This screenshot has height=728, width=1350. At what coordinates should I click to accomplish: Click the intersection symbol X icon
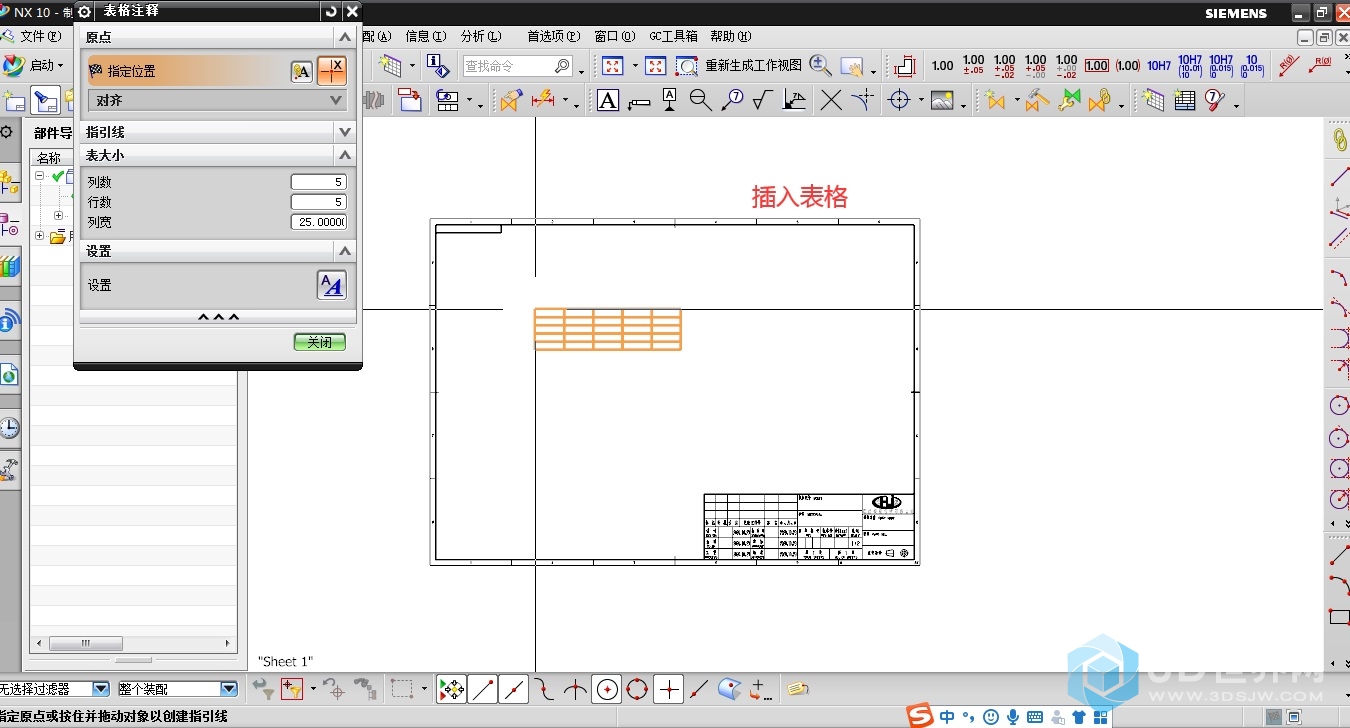[831, 100]
